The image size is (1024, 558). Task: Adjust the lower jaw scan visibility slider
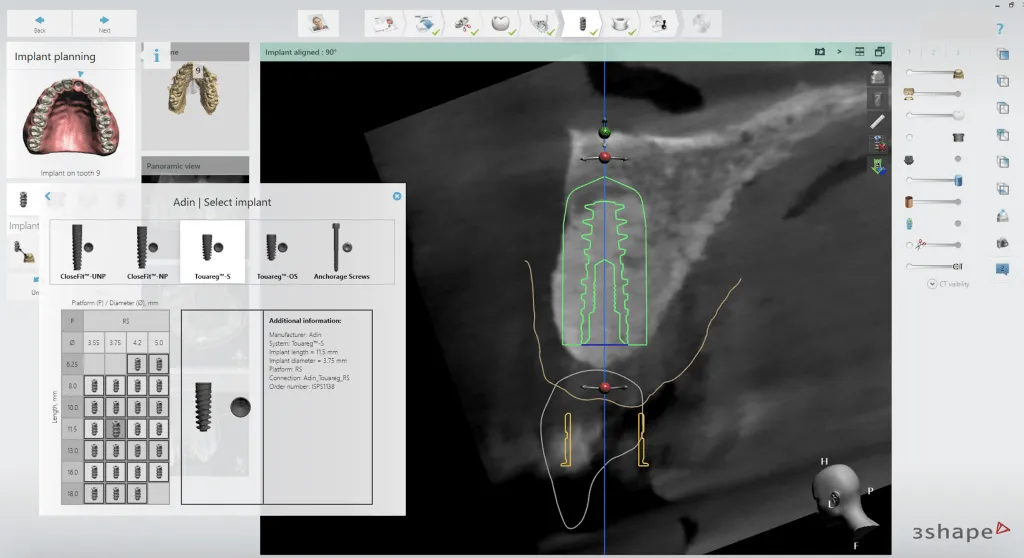933,93
